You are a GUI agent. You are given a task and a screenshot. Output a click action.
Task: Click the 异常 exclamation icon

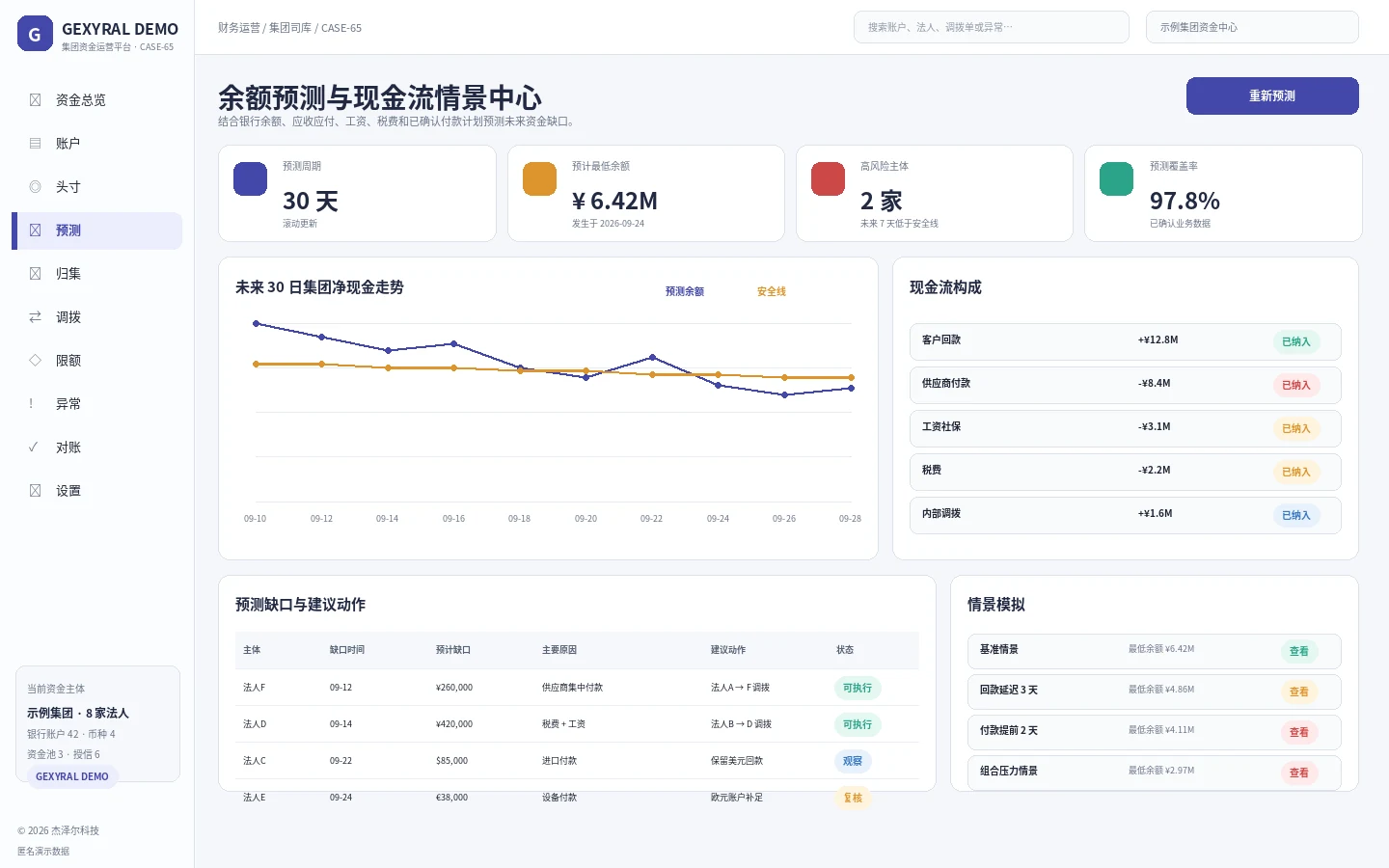tap(32, 404)
